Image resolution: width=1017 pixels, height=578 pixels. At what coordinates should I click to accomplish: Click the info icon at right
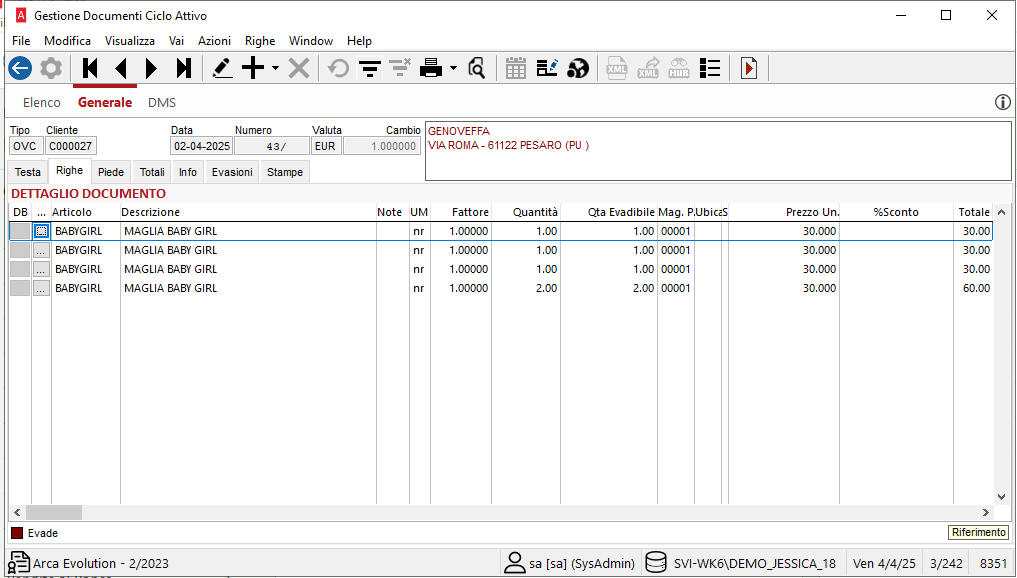click(1003, 102)
